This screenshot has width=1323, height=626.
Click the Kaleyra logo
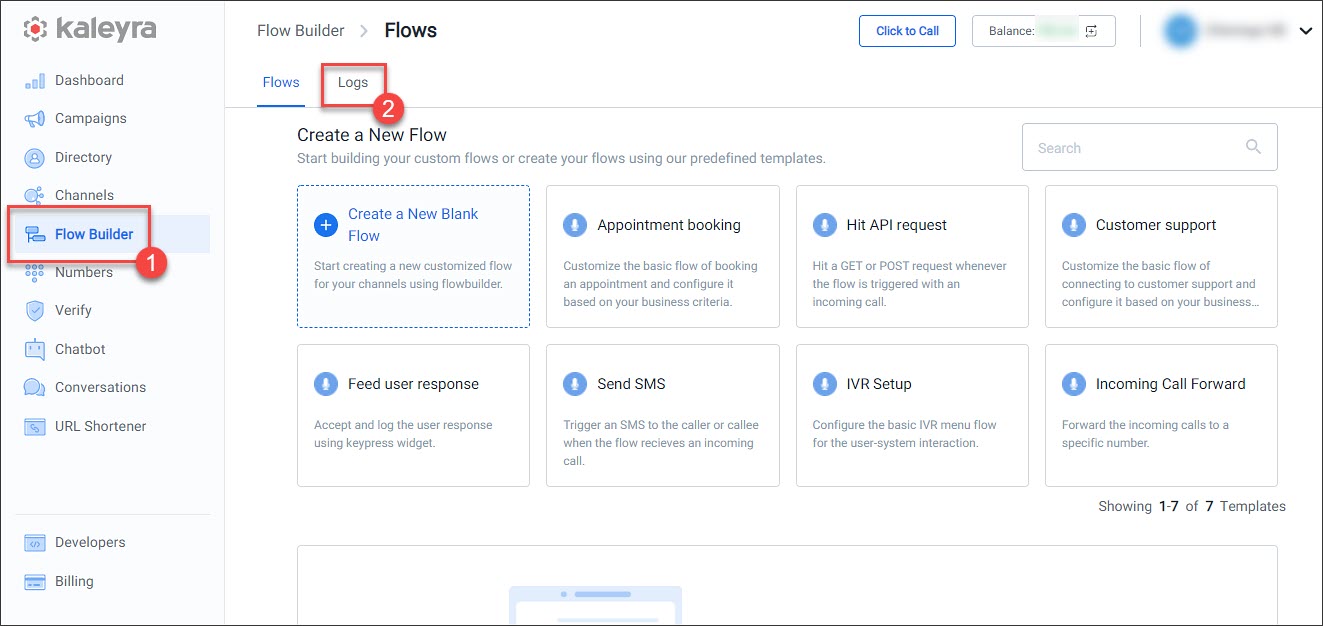coord(90,29)
